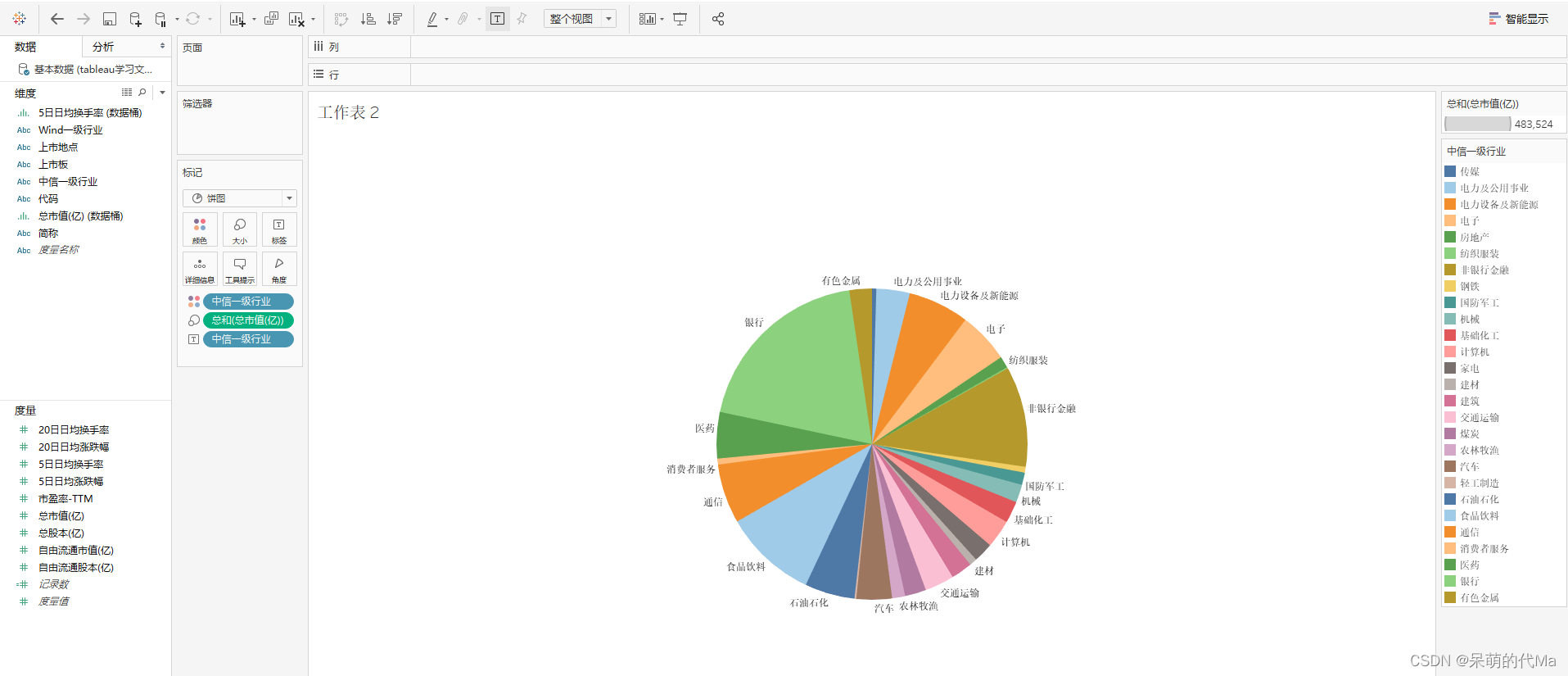This screenshot has height=676, width=1568.
Task: Click the 大小 size mark button
Action: pos(240,229)
